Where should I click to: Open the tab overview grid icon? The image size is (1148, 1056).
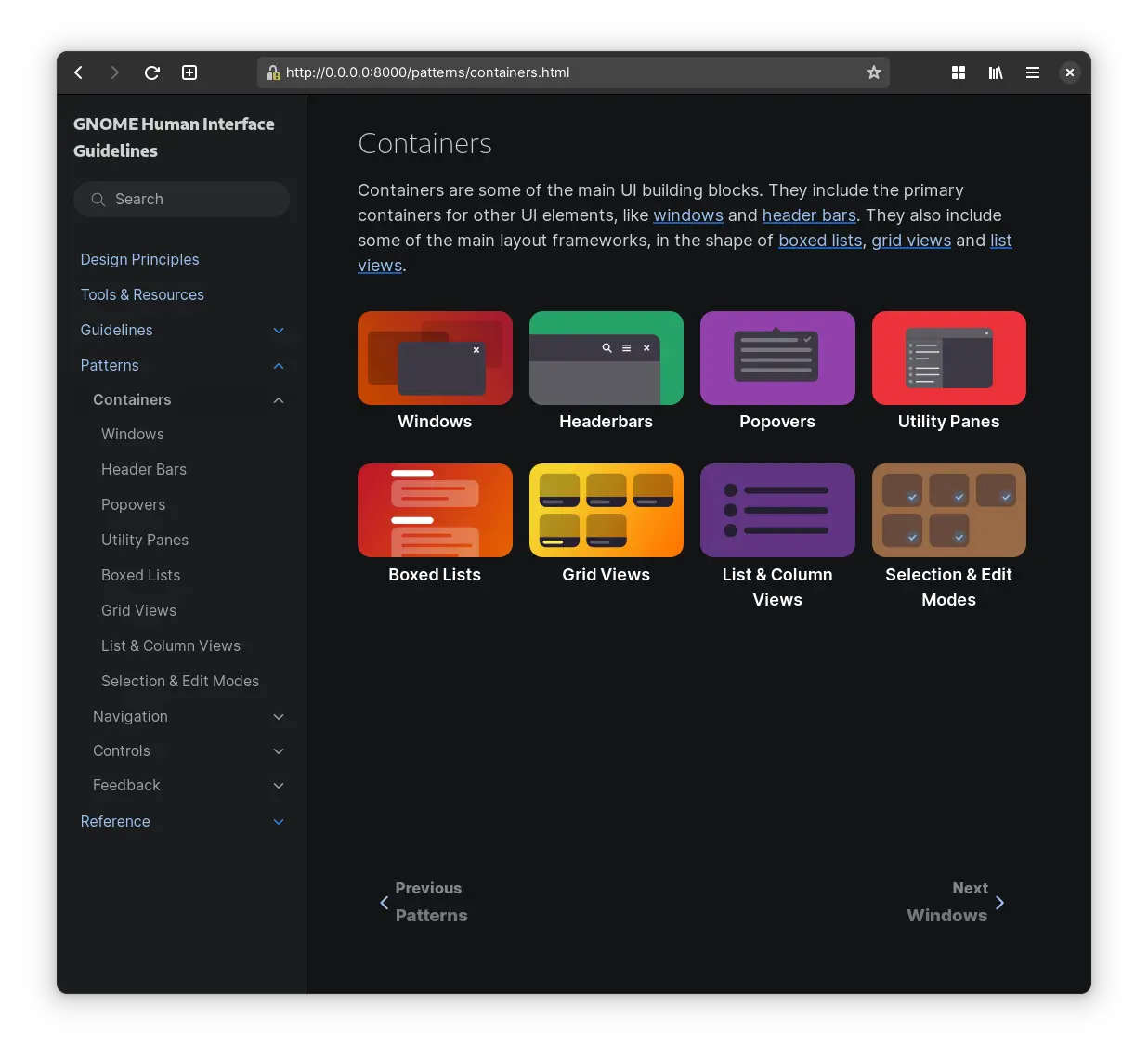pyautogui.click(x=959, y=72)
